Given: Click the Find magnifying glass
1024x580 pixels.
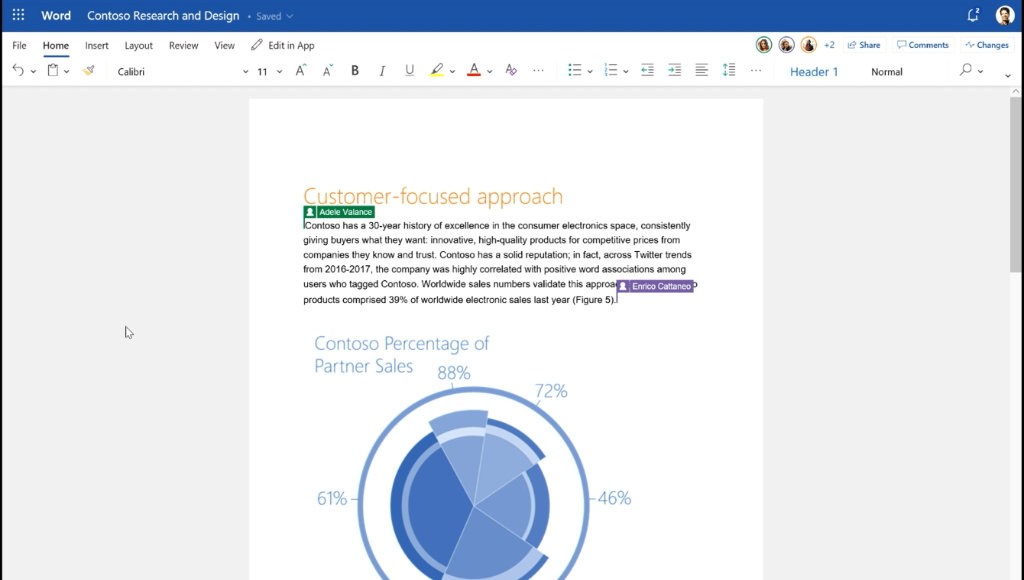Looking at the screenshot, I should point(965,70).
